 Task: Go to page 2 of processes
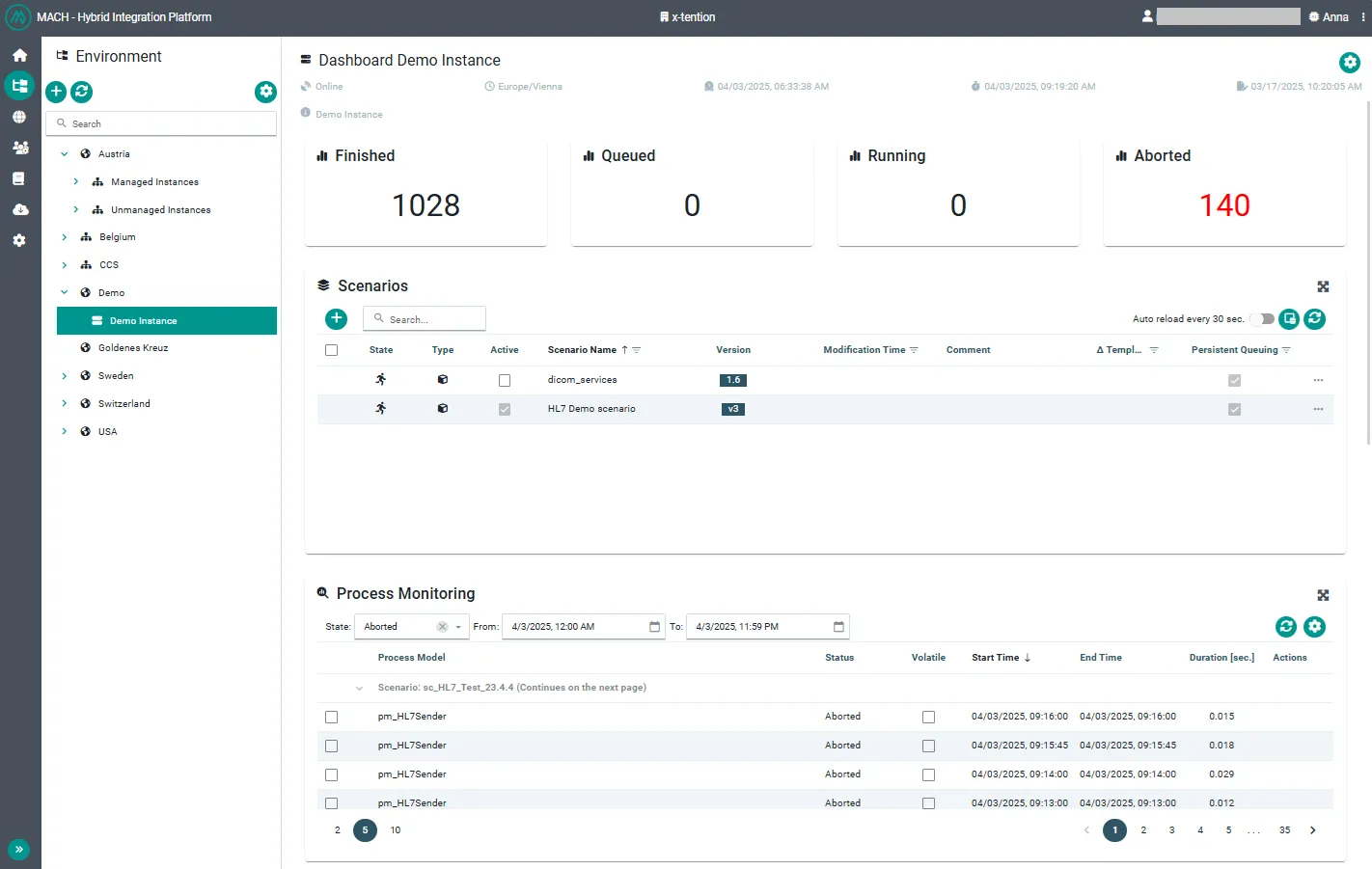pos(1143,830)
